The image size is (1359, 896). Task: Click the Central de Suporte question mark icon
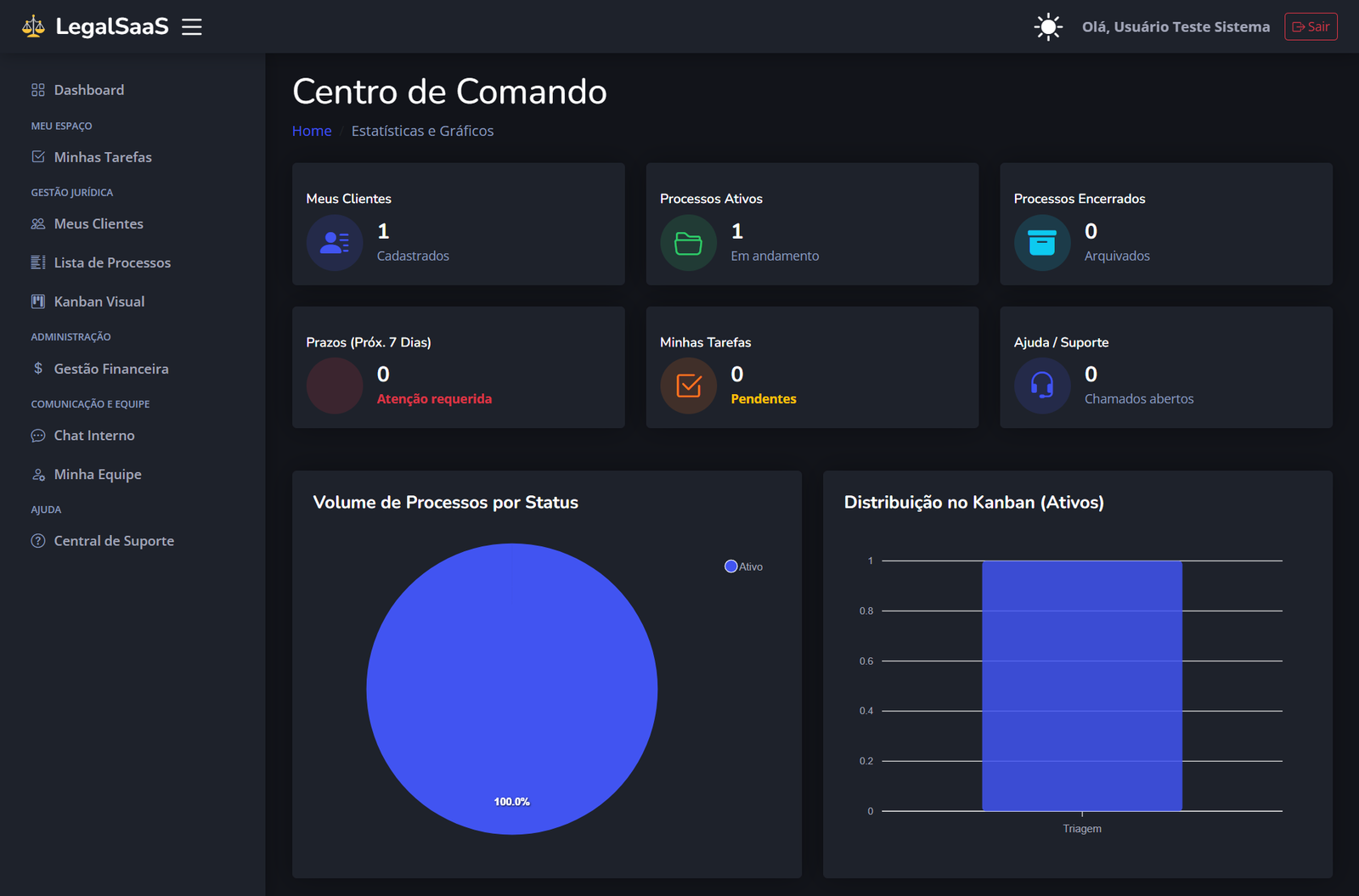pos(38,540)
